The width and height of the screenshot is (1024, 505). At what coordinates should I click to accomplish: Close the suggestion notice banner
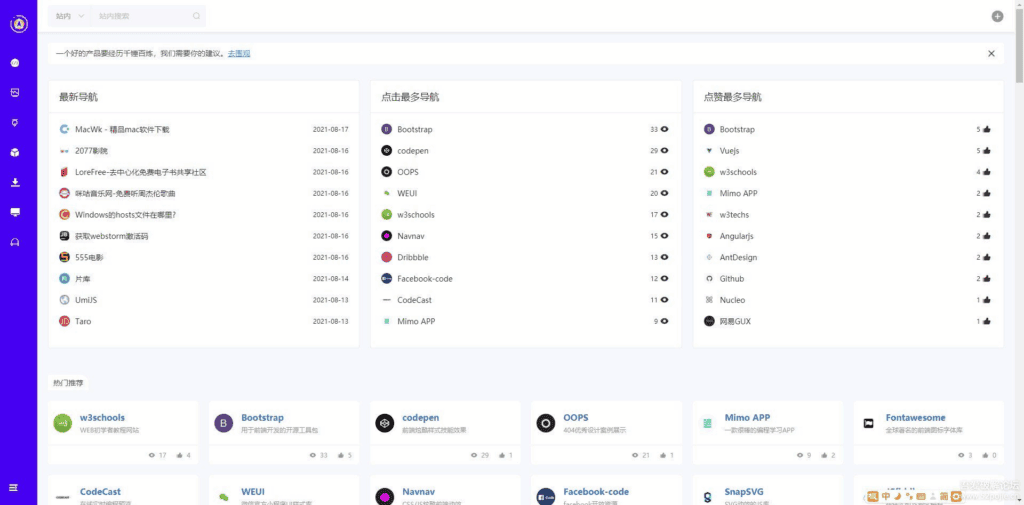coord(991,54)
